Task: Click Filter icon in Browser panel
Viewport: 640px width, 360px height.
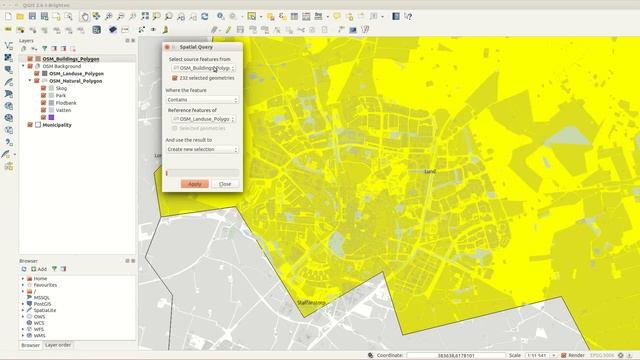Action: pos(54,269)
